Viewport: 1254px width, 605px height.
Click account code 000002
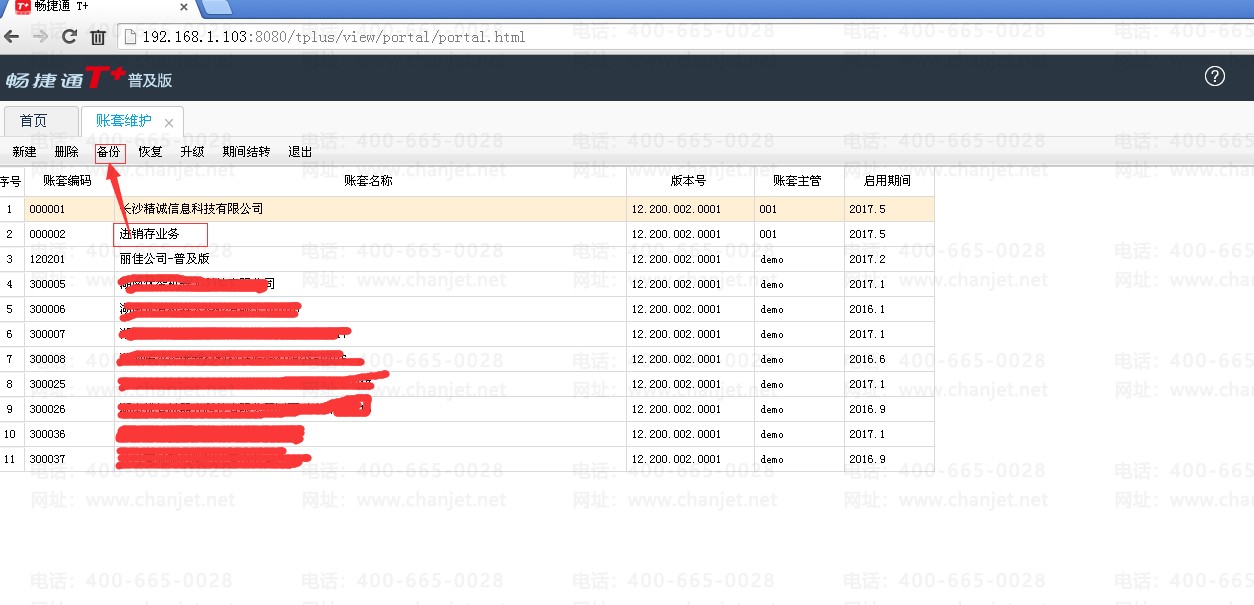pos(47,234)
